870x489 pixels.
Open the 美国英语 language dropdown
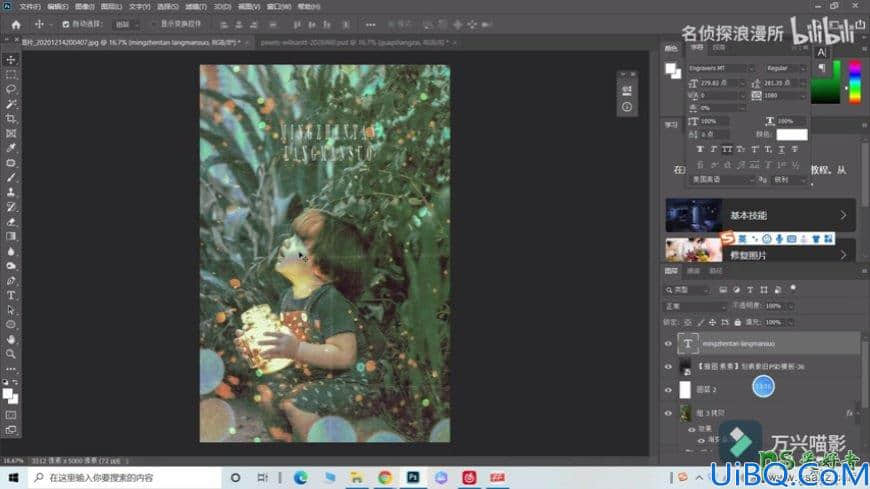tap(721, 179)
